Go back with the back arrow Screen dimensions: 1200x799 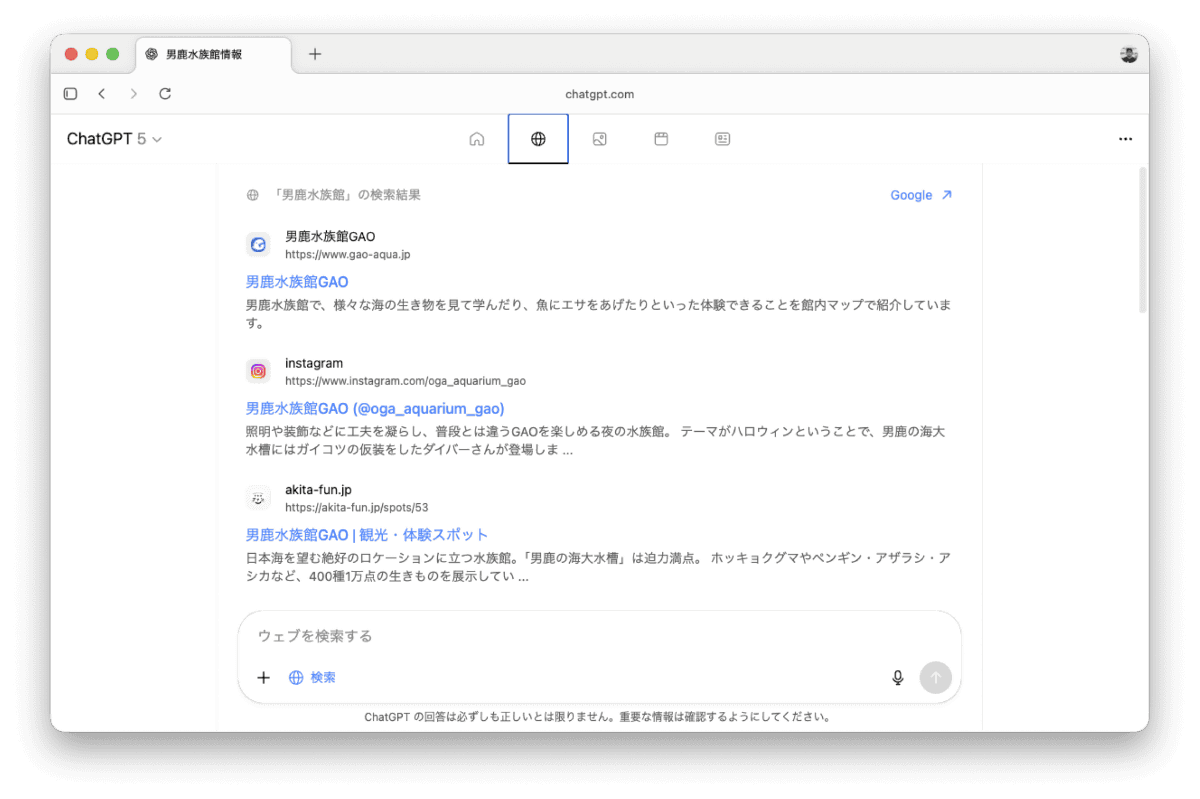coord(102,94)
